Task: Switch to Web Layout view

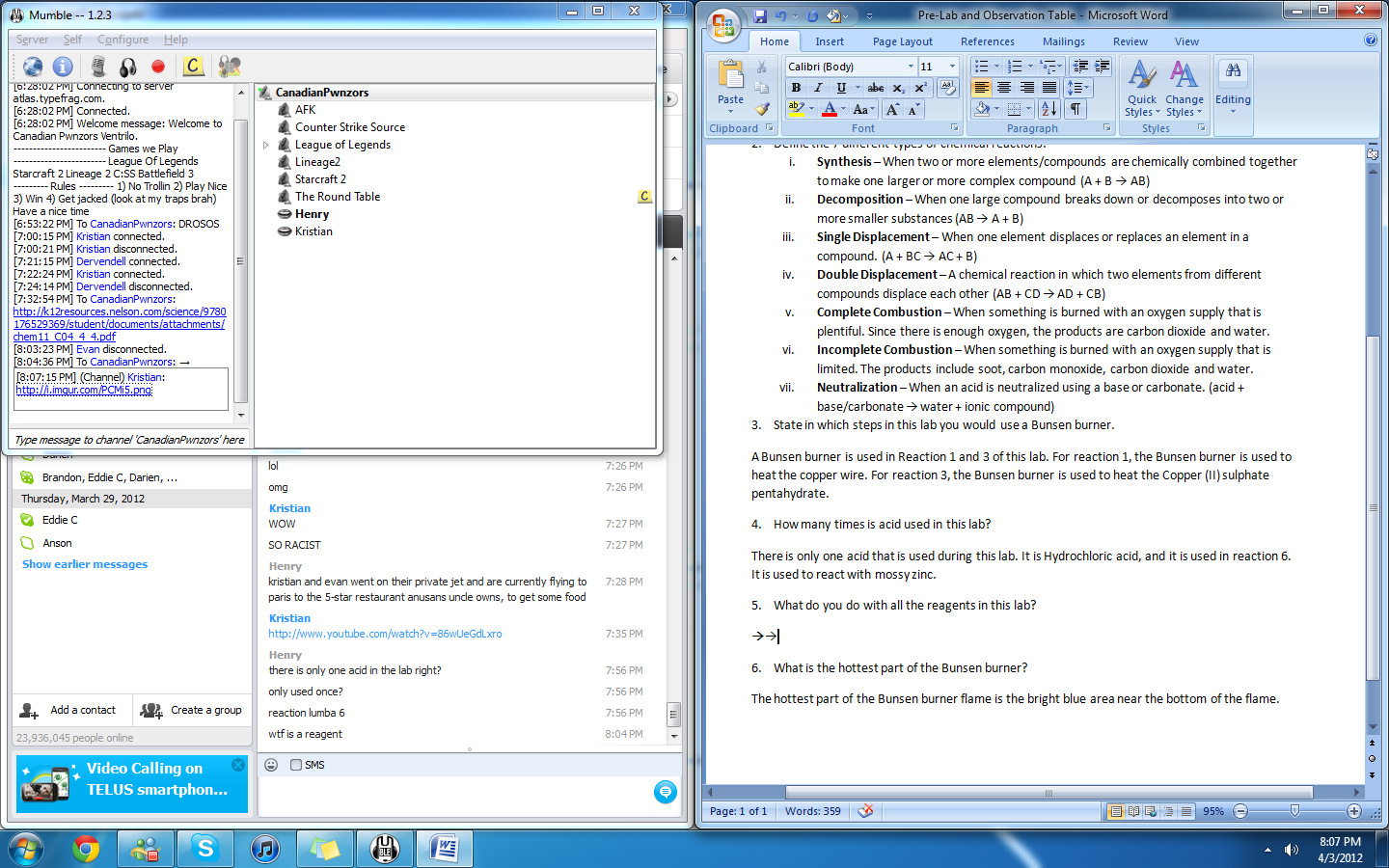Action: (1151, 811)
